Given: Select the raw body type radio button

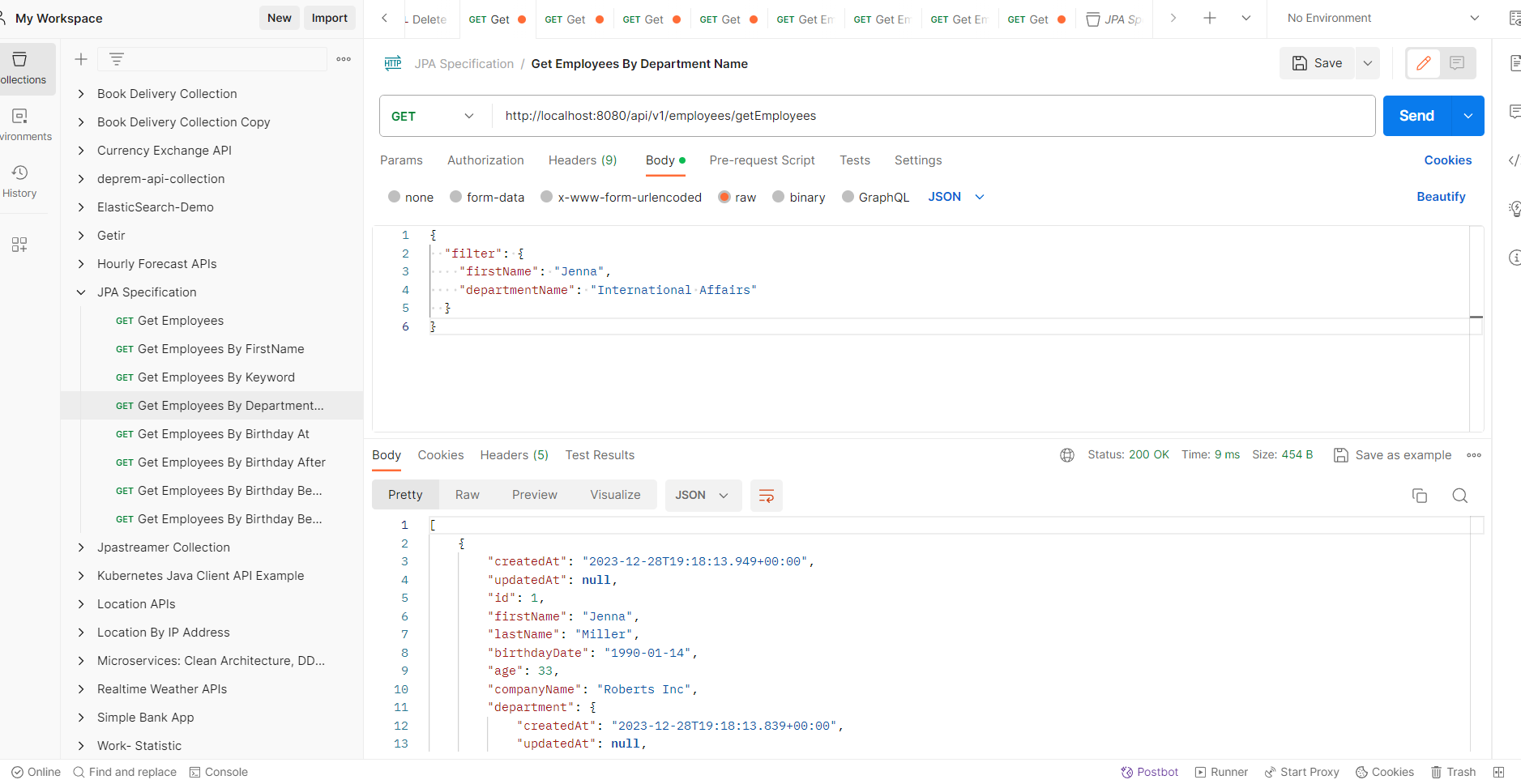Looking at the screenshot, I should [x=724, y=197].
